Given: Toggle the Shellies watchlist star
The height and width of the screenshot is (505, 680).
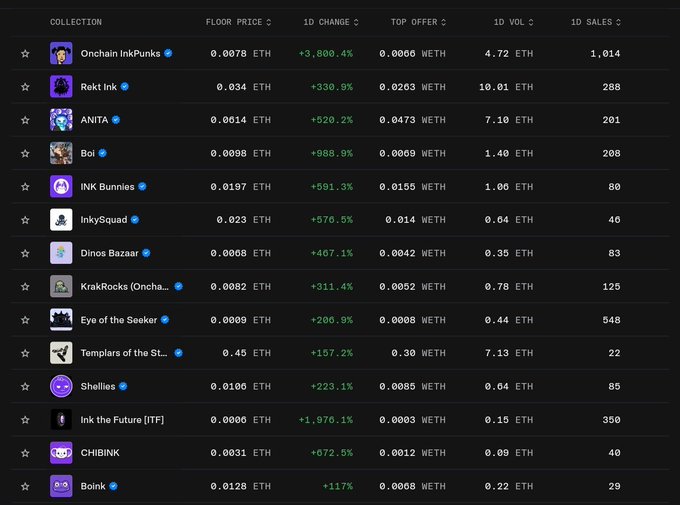Looking at the screenshot, I should click(x=25, y=386).
